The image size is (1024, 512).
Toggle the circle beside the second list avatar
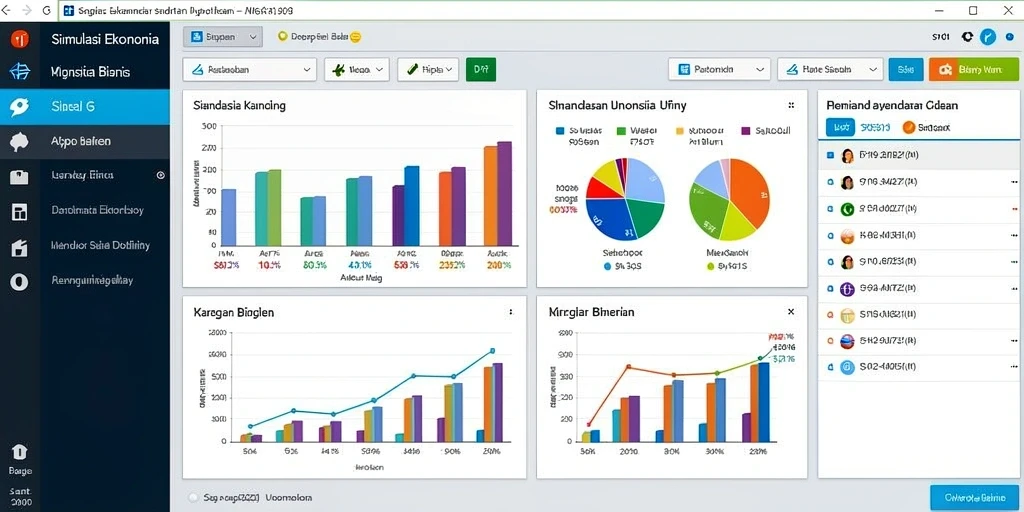pyautogui.click(x=830, y=183)
